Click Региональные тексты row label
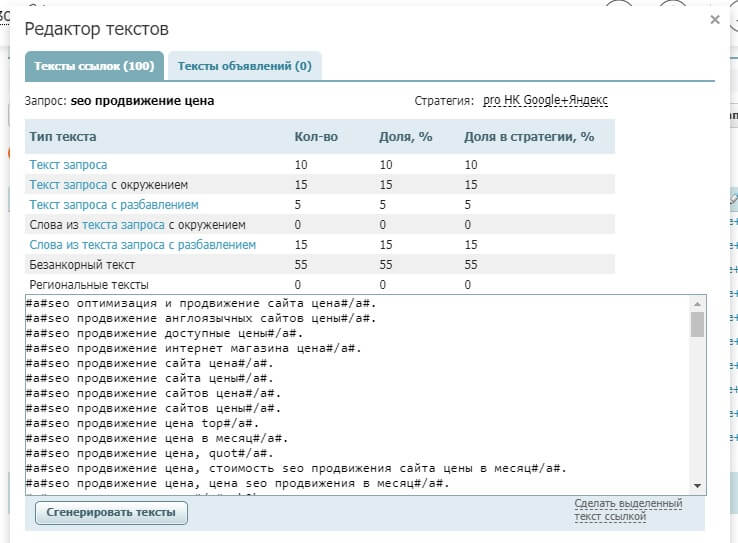This screenshot has width=738, height=543. click(x=89, y=285)
